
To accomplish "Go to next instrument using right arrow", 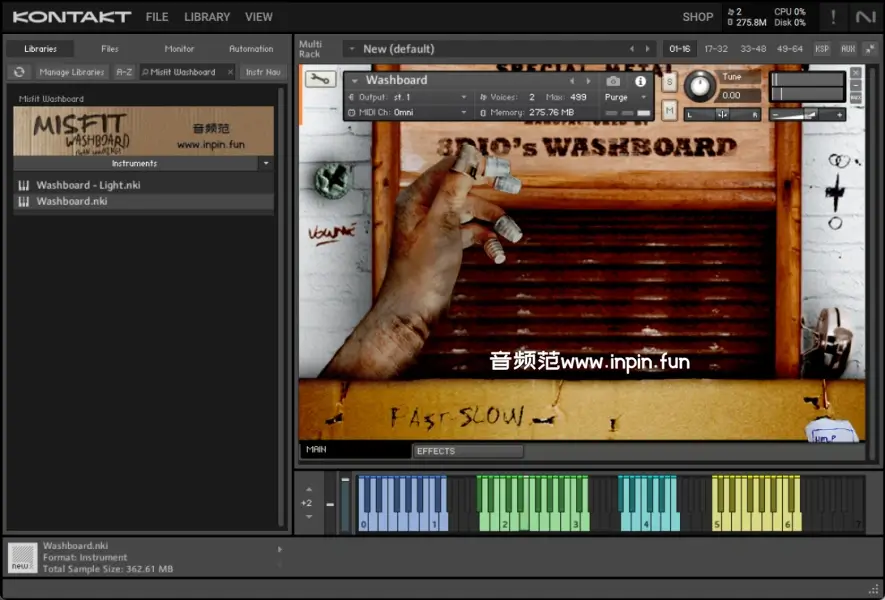I will [x=587, y=81].
